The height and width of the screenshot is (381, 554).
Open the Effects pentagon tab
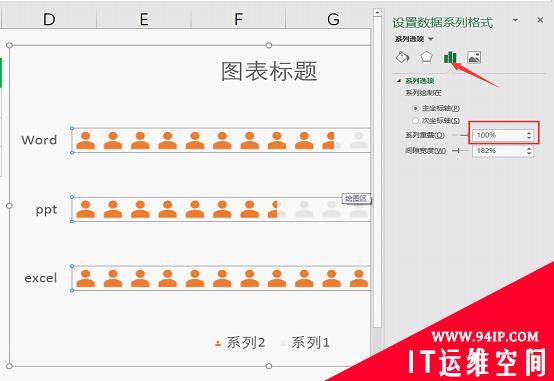pos(426,57)
